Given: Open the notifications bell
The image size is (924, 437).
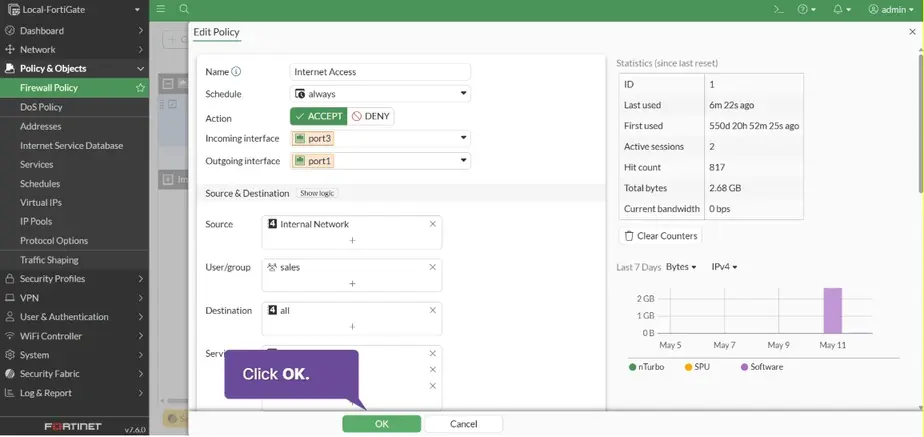Looking at the screenshot, I should pos(842,9).
